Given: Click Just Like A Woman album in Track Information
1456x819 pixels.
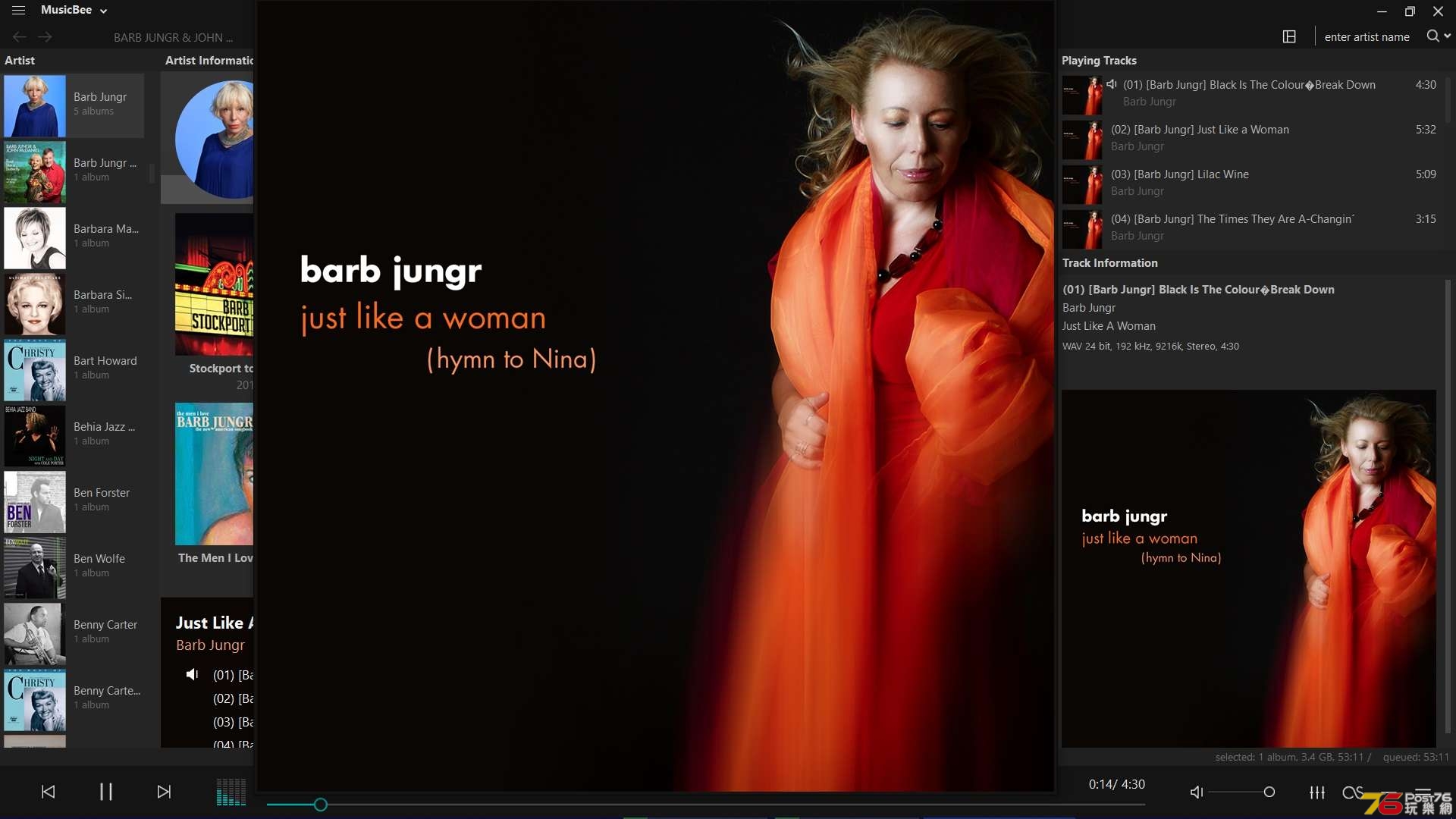Looking at the screenshot, I should click(x=1109, y=325).
